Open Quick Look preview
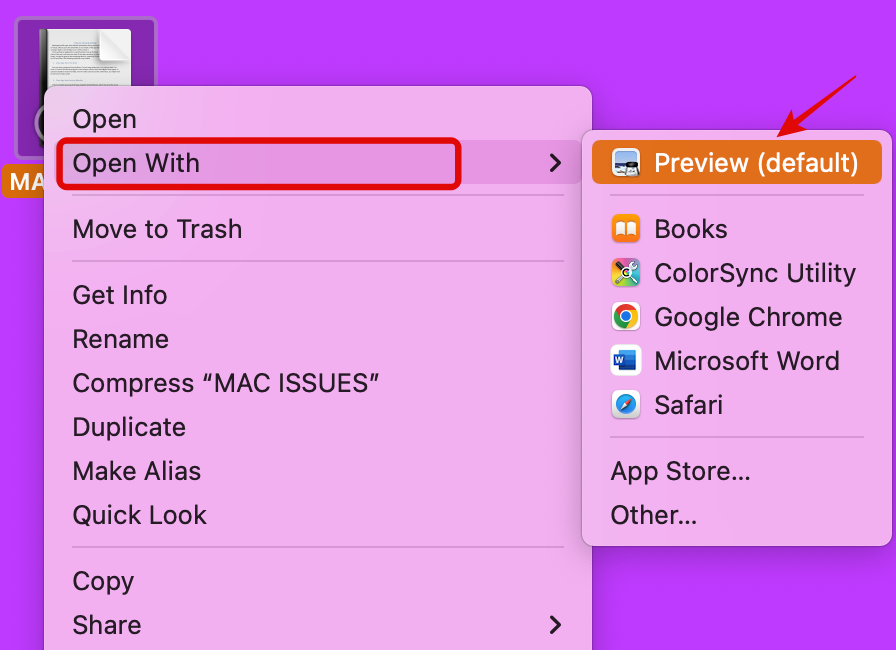 click(x=140, y=515)
